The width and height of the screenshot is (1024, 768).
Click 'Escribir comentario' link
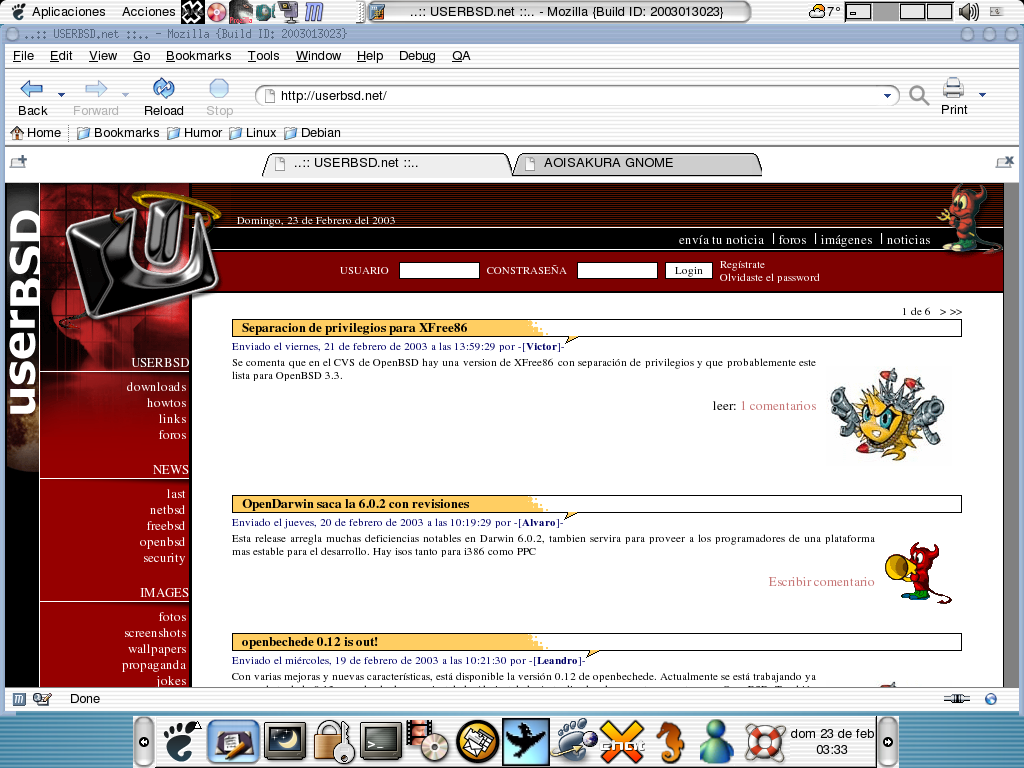coord(821,581)
